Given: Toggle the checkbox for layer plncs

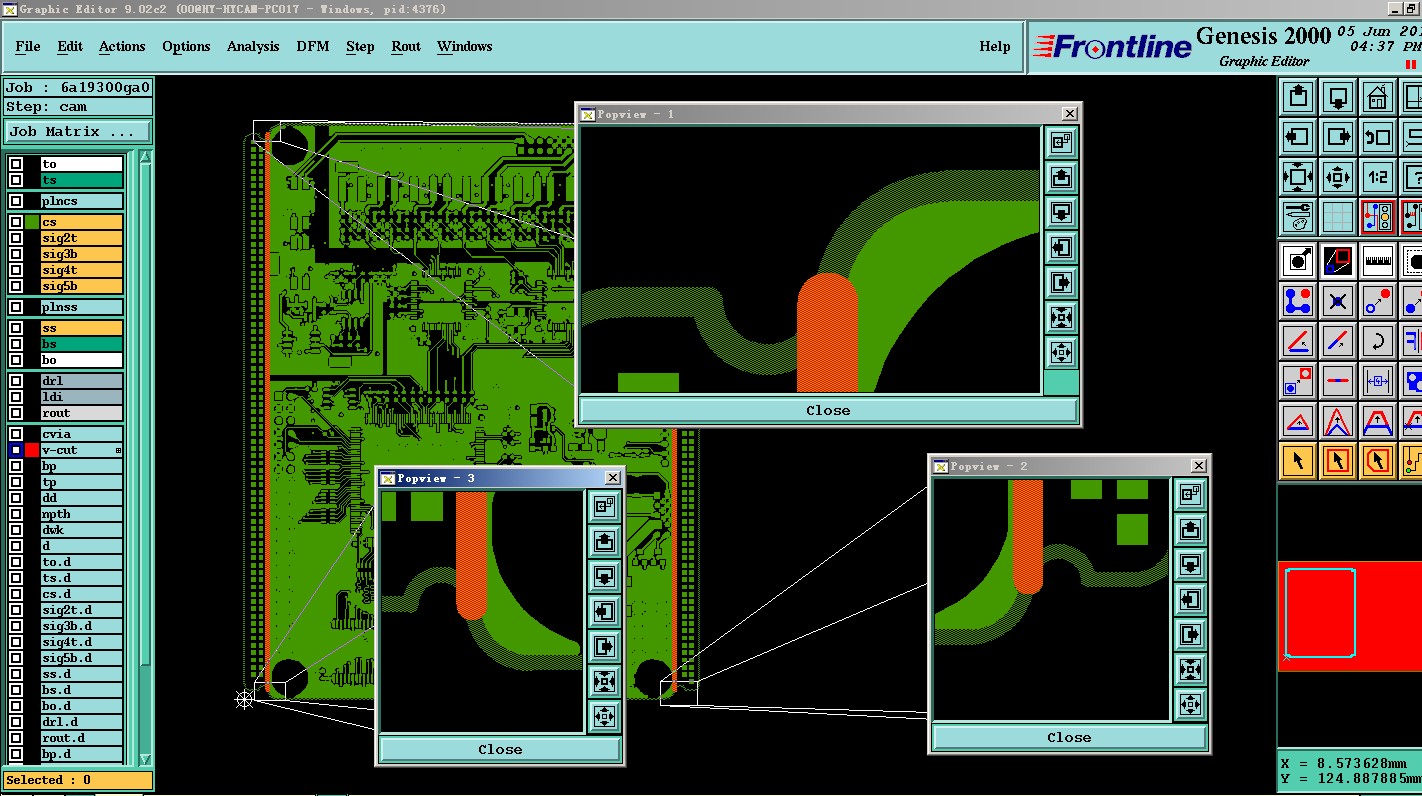Looking at the screenshot, I should [x=16, y=201].
